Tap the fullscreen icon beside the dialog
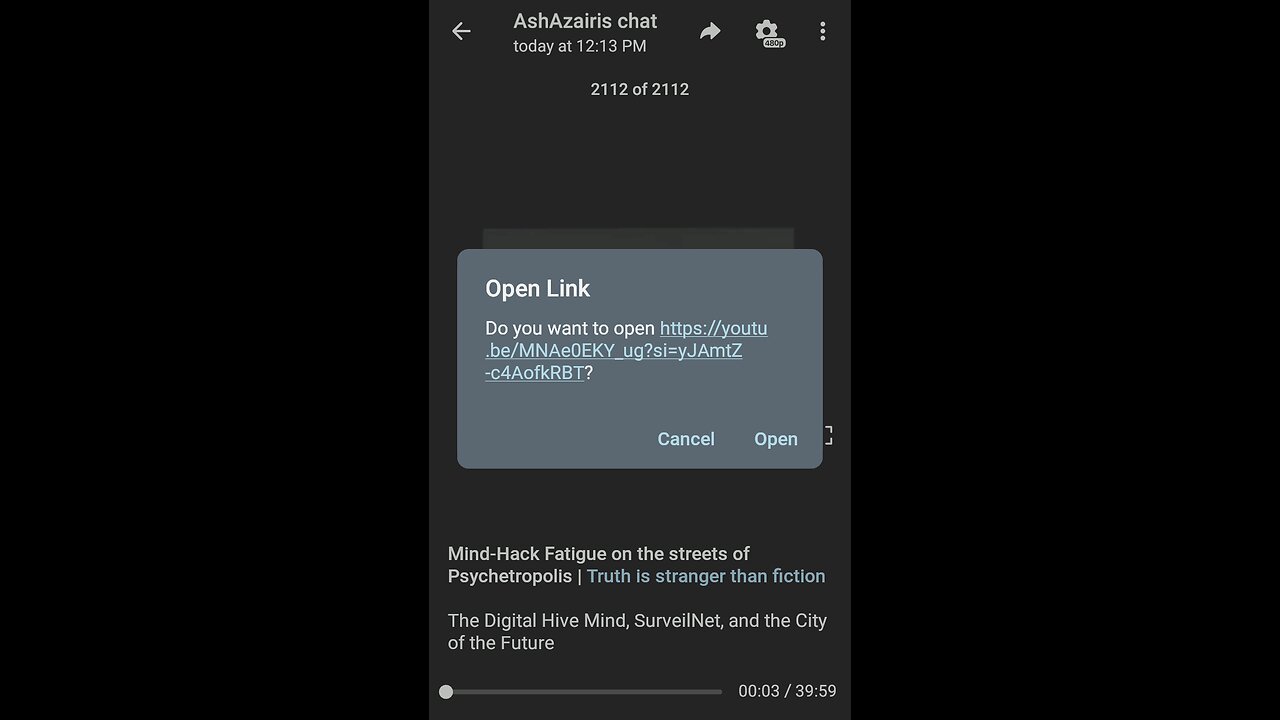Image resolution: width=1280 pixels, height=720 pixels. [828, 435]
